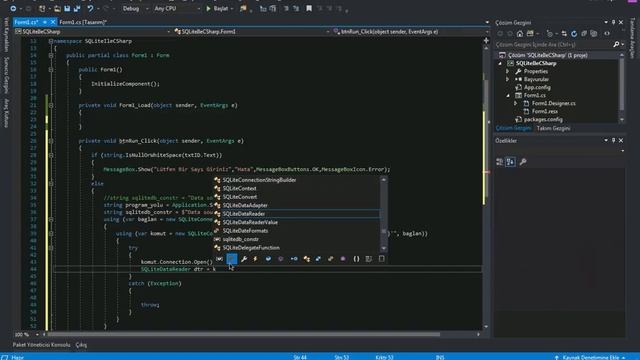Image resolution: width=640 pixels, height=360 pixels.
Task: Open the Debug configuration dropdown
Action: 135,9
